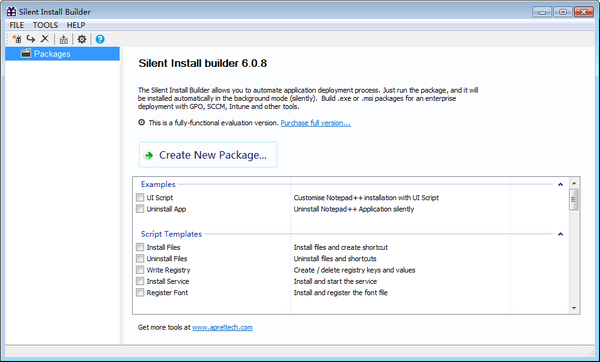Click the X delete toolbar icon
The image size is (600, 362).
45,39
